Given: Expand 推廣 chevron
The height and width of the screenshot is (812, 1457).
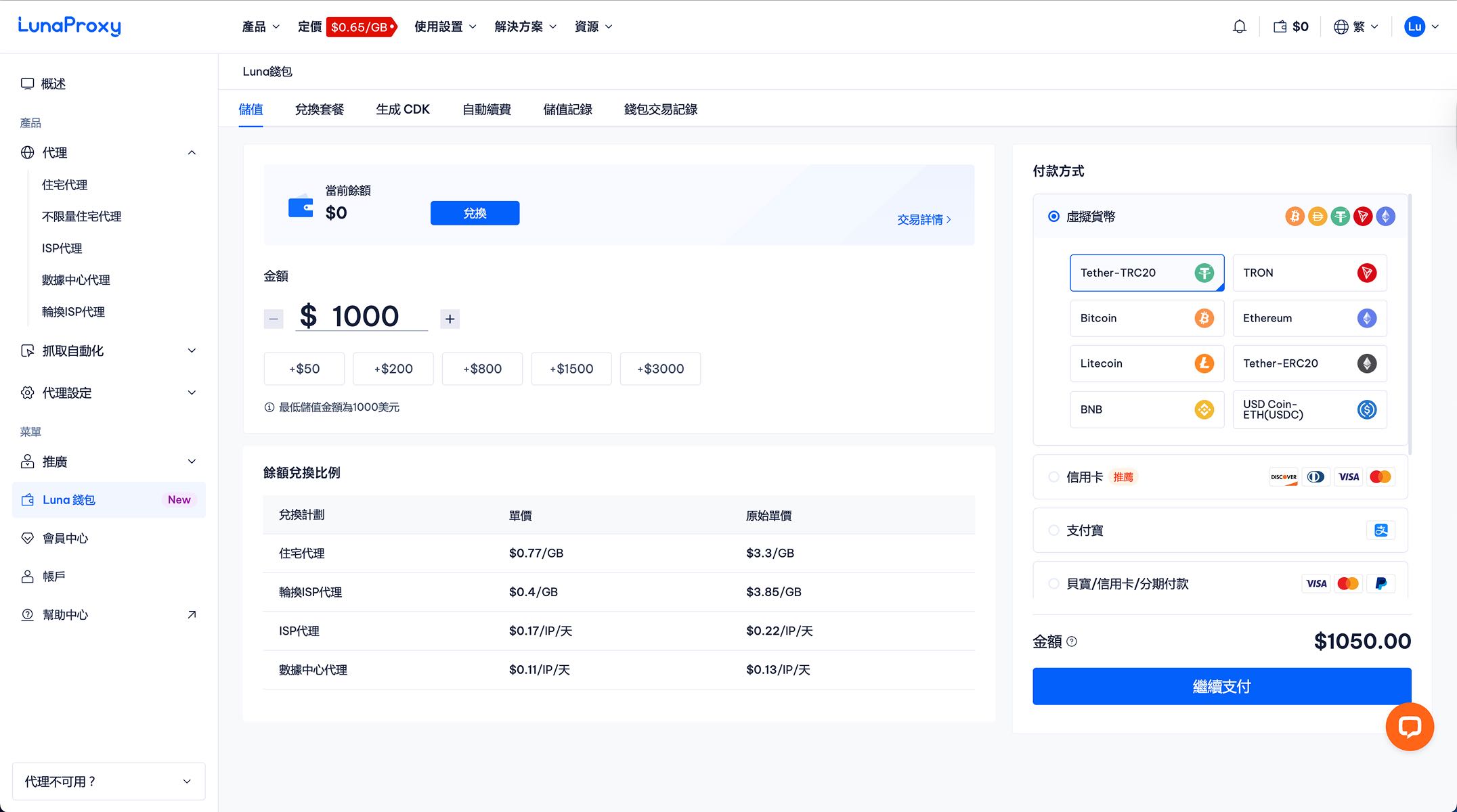Looking at the screenshot, I should tap(192, 461).
